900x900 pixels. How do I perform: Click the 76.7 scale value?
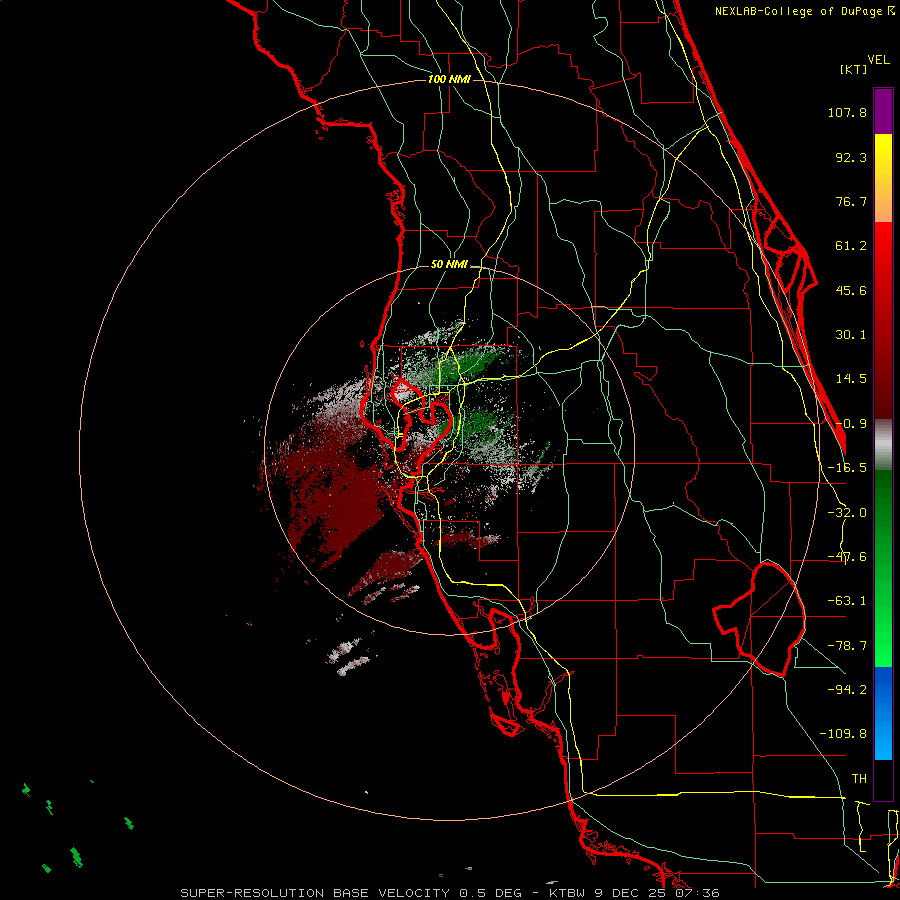851,201
